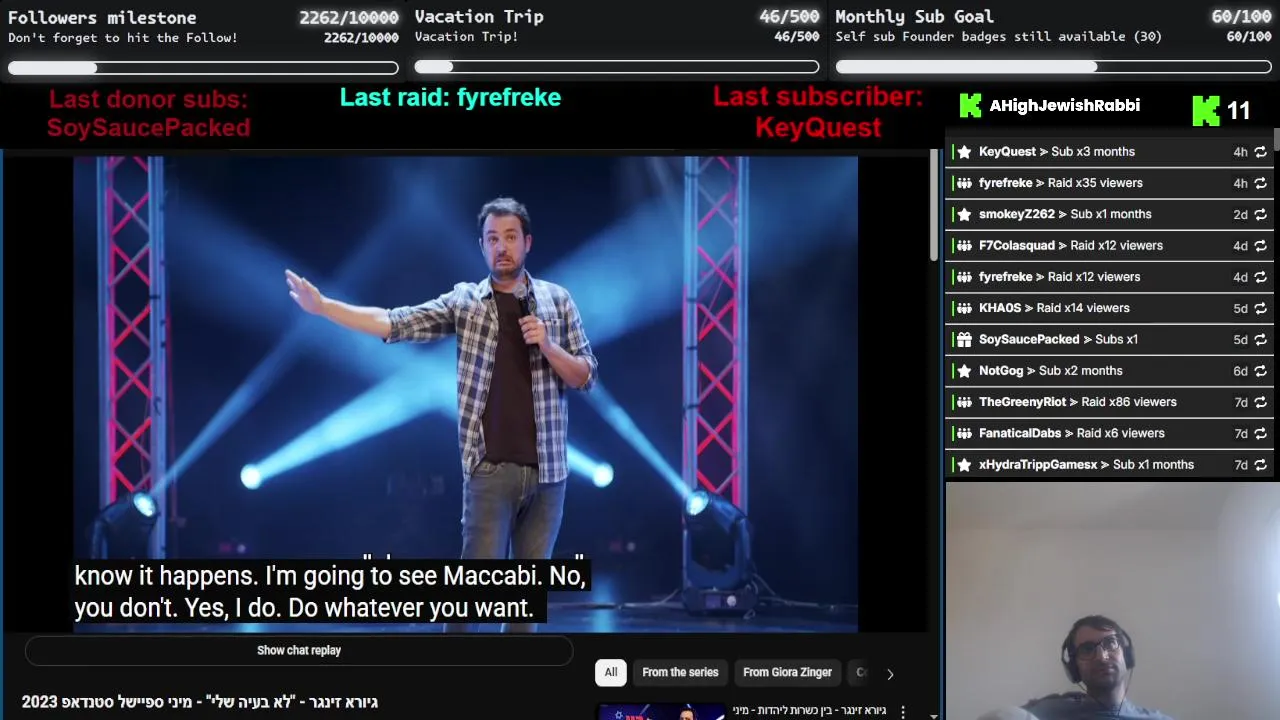Select the From Giora Zinger chip
Viewport: 1280px width, 720px height.
pyautogui.click(x=787, y=673)
